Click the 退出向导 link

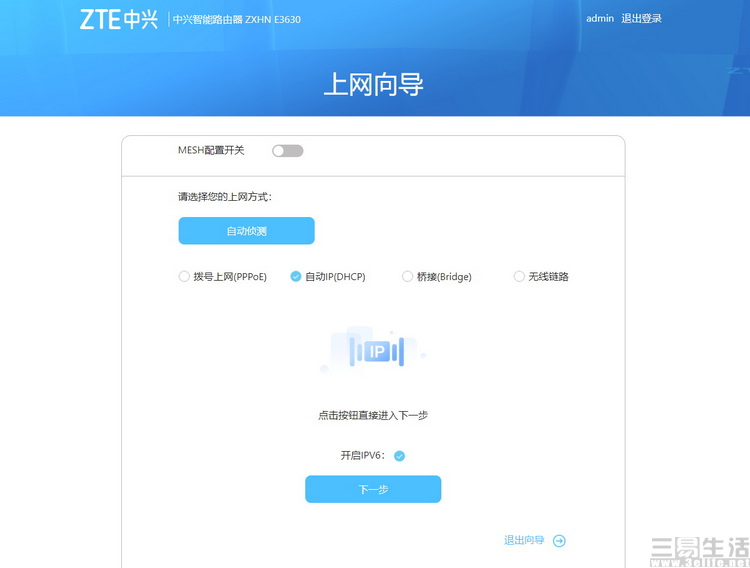click(x=524, y=540)
